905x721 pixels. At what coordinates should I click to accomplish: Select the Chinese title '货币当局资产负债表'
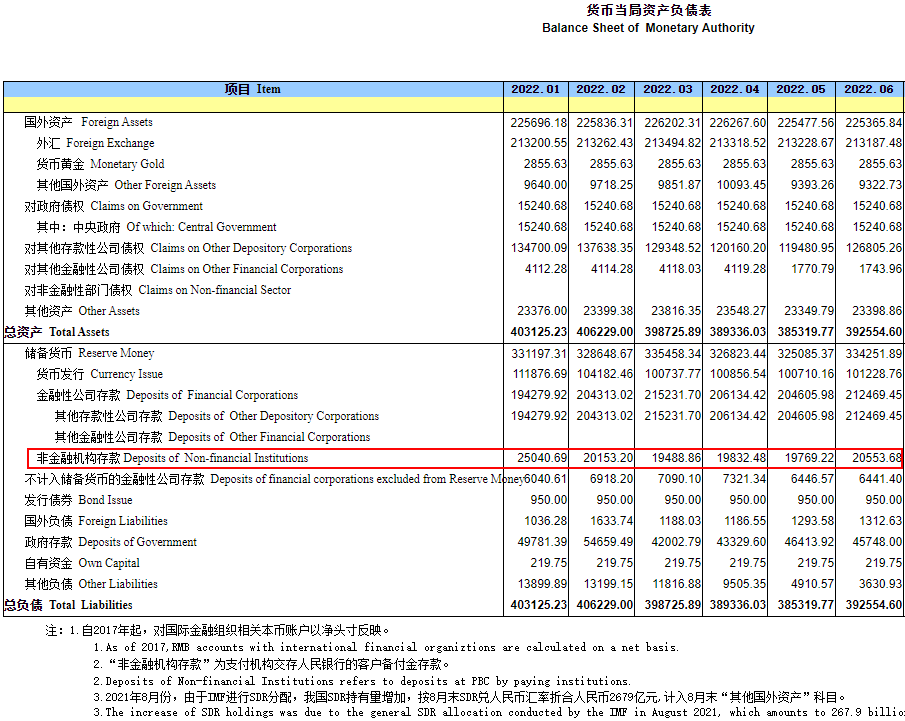649,10
